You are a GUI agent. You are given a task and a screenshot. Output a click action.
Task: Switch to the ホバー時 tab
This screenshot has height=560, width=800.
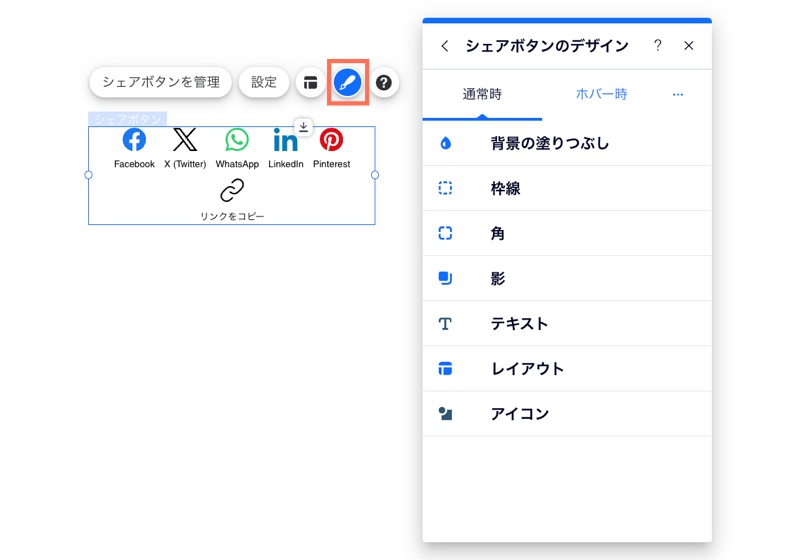(x=602, y=94)
